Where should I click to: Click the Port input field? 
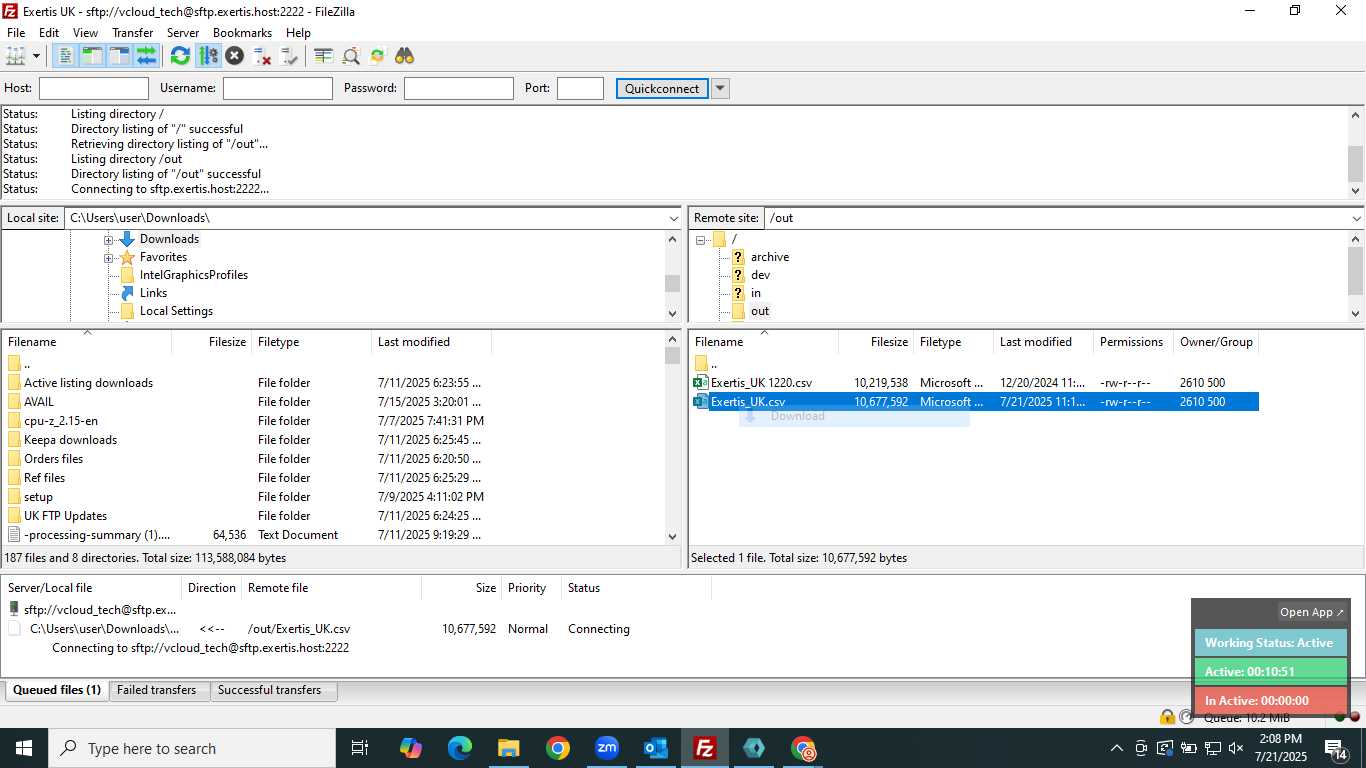click(580, 88)
